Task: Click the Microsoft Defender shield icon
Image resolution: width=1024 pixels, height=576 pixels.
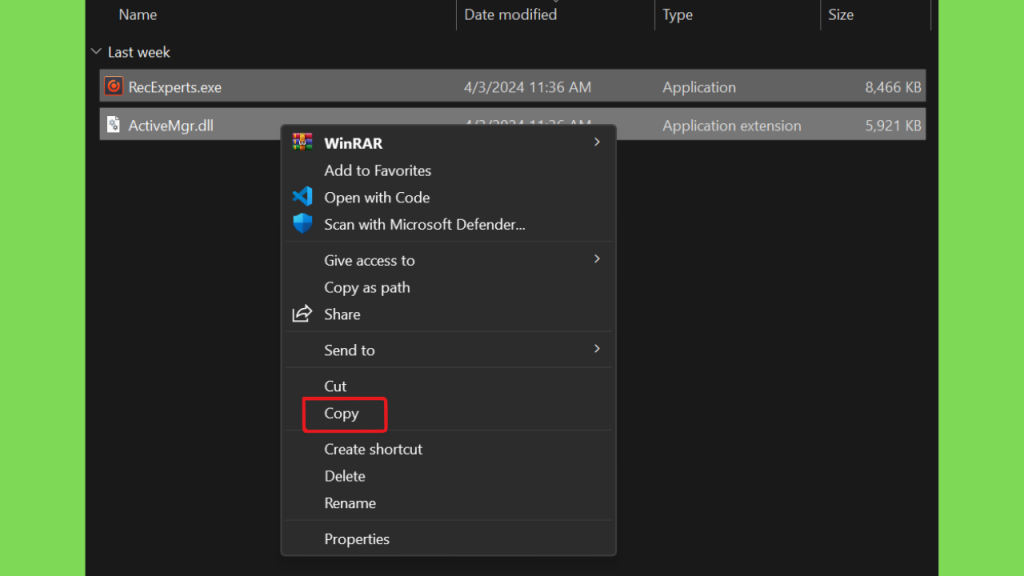Action: click(302, 223)
